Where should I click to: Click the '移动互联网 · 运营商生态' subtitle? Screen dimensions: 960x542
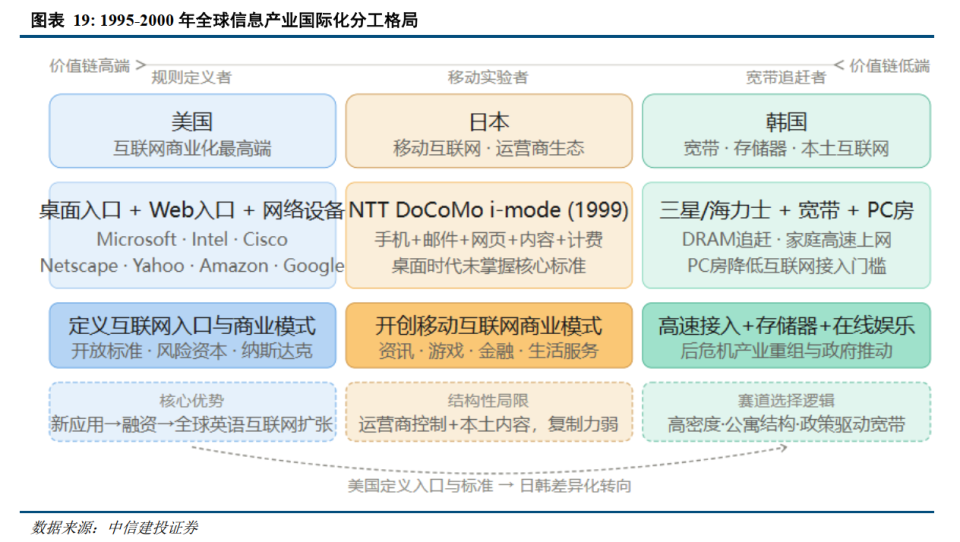click(489, 148)
